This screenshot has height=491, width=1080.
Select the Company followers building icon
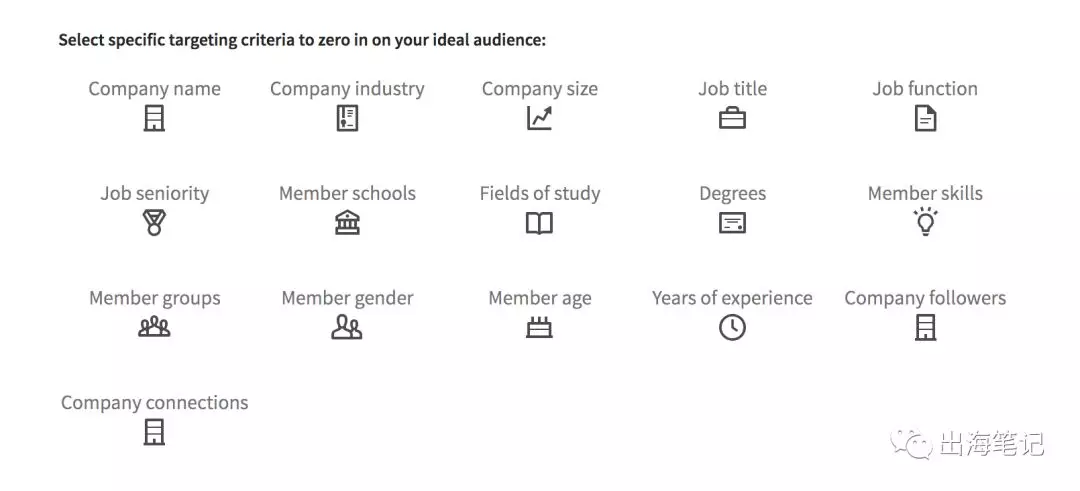(x=926, y=328)
